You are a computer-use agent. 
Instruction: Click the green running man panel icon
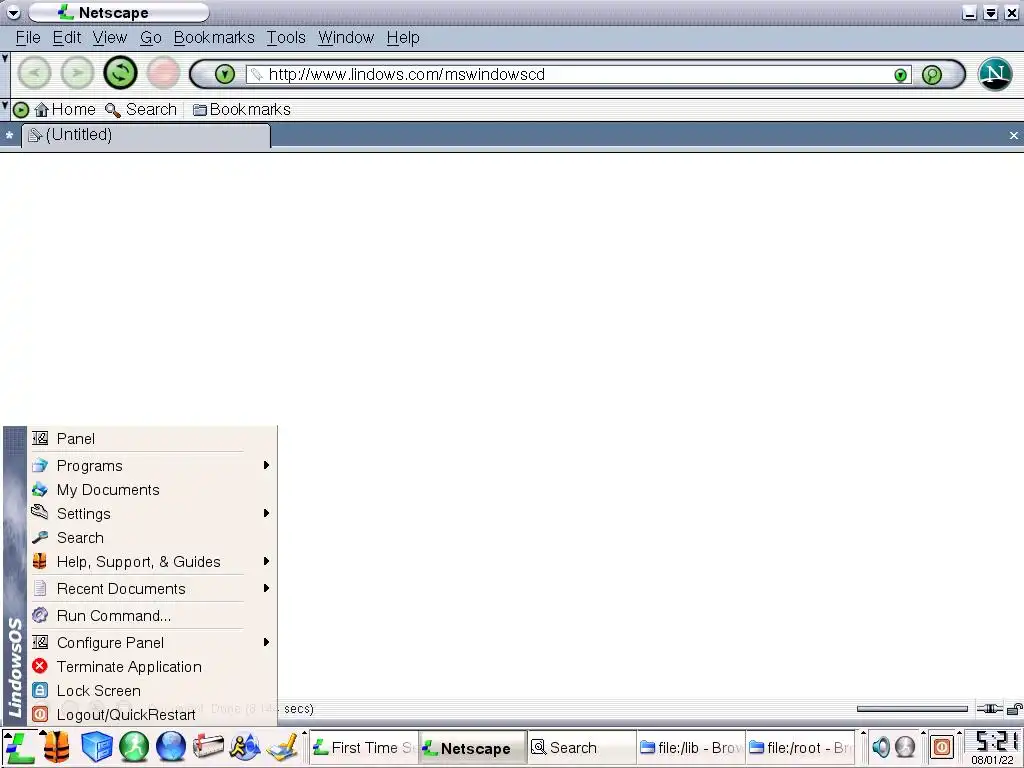click(x=134, y=748)
